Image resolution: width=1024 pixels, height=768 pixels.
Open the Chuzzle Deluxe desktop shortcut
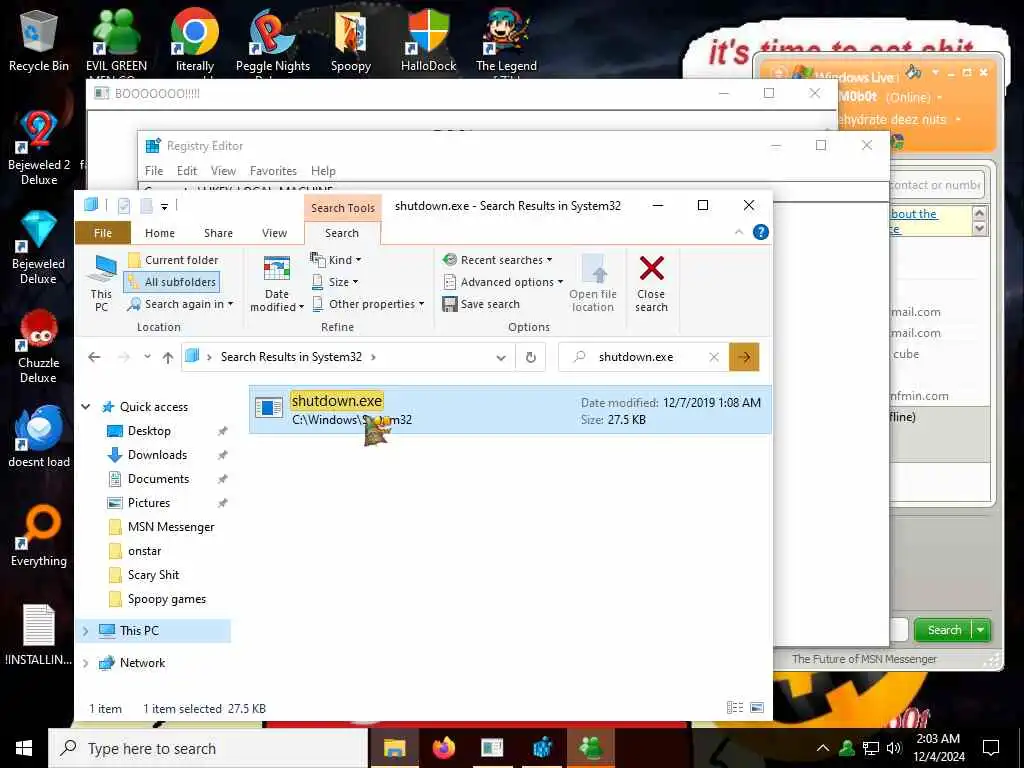point(39,346)
